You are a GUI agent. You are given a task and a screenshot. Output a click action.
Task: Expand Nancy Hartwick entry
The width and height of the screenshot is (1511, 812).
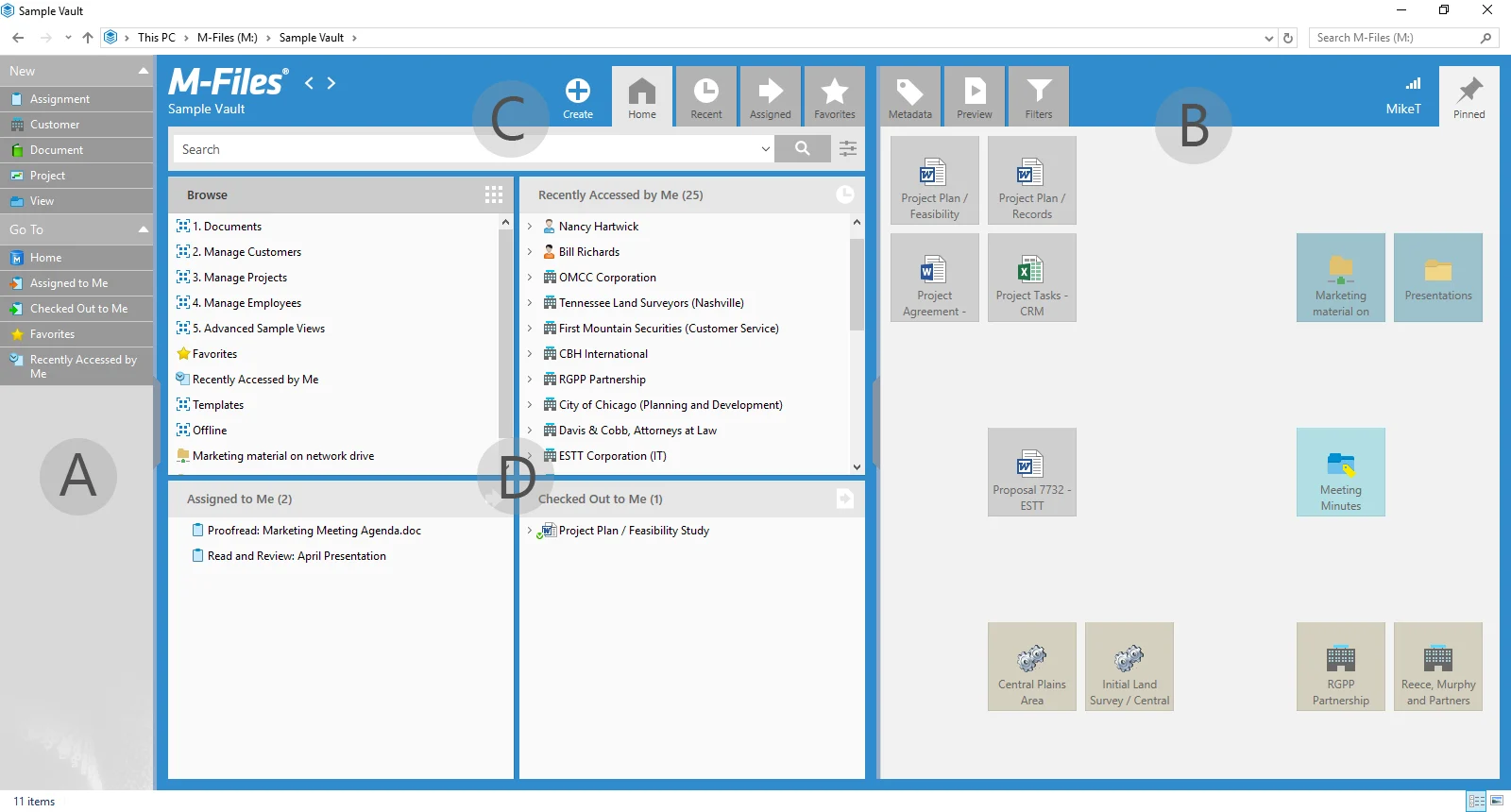click(x=530, y=227)
